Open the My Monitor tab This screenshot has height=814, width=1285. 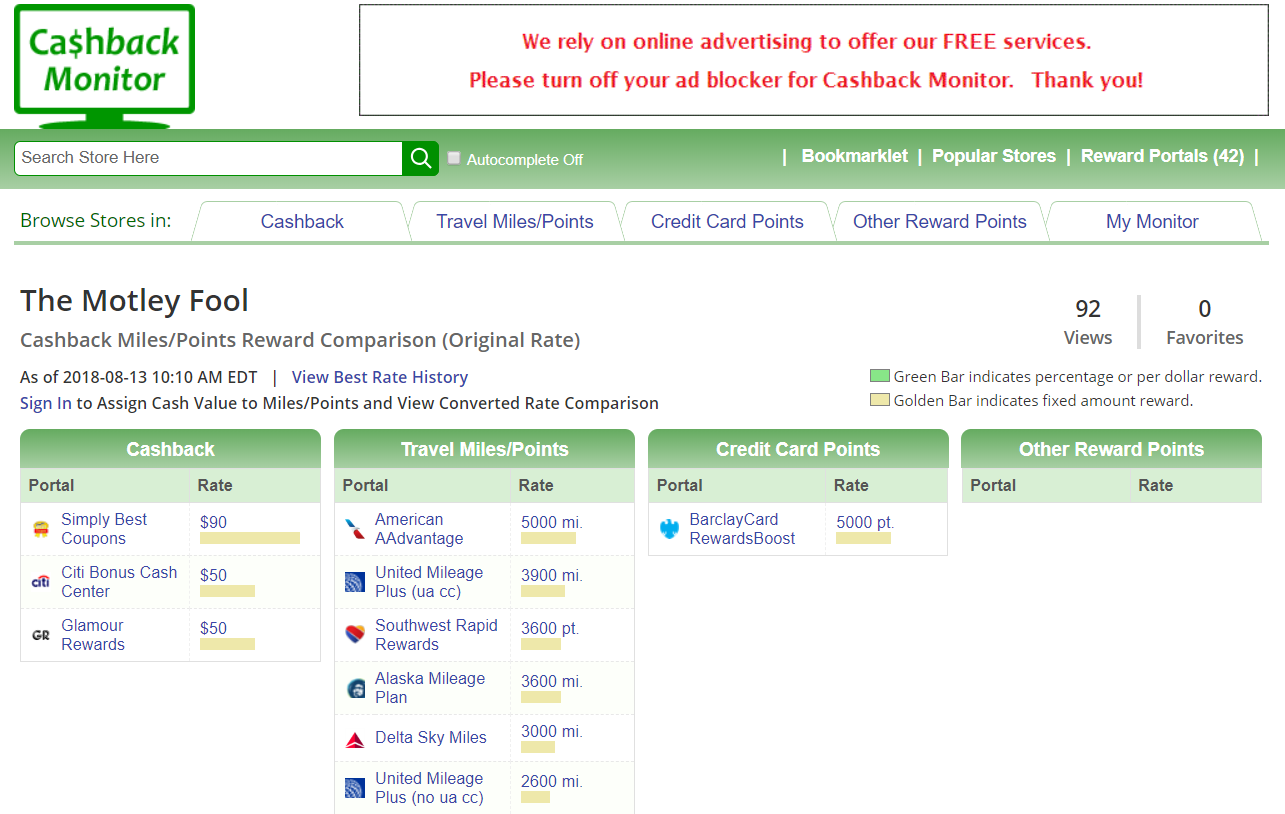[1152, 222]
